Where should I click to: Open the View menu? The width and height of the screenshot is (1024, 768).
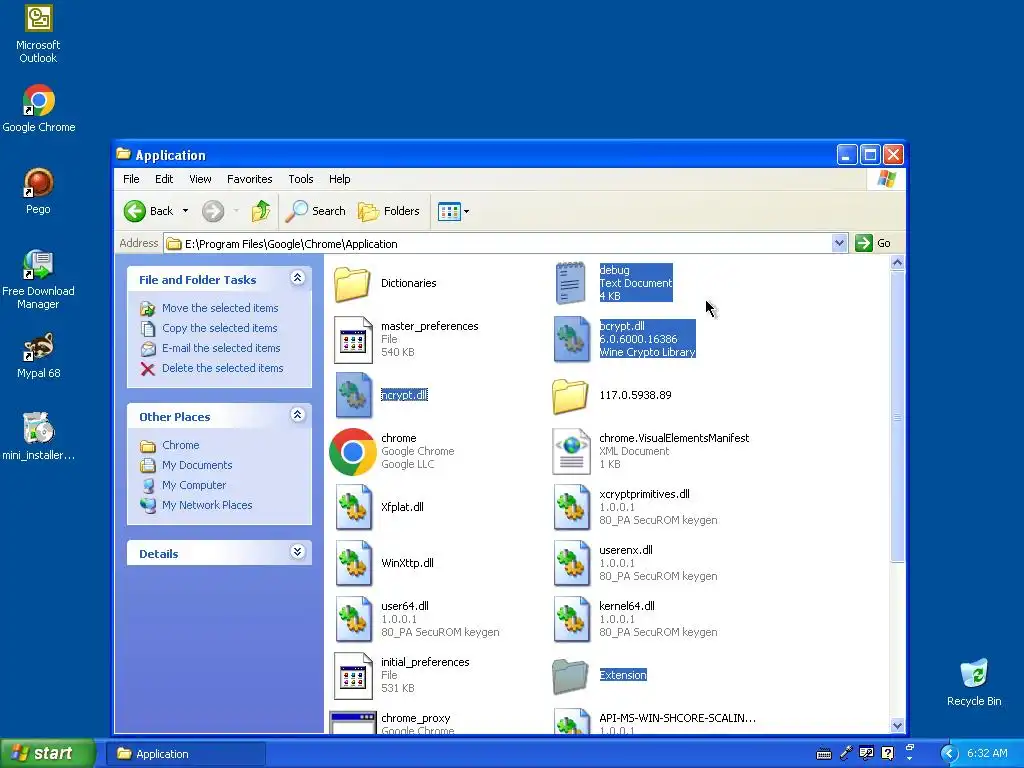click(x=200, y=179)
